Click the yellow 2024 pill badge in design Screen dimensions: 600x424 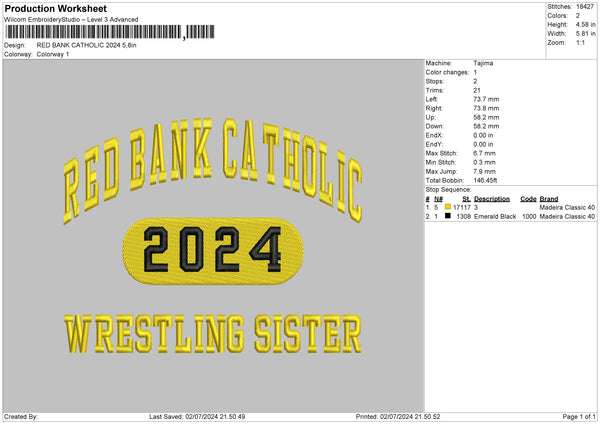coord(213,251)
